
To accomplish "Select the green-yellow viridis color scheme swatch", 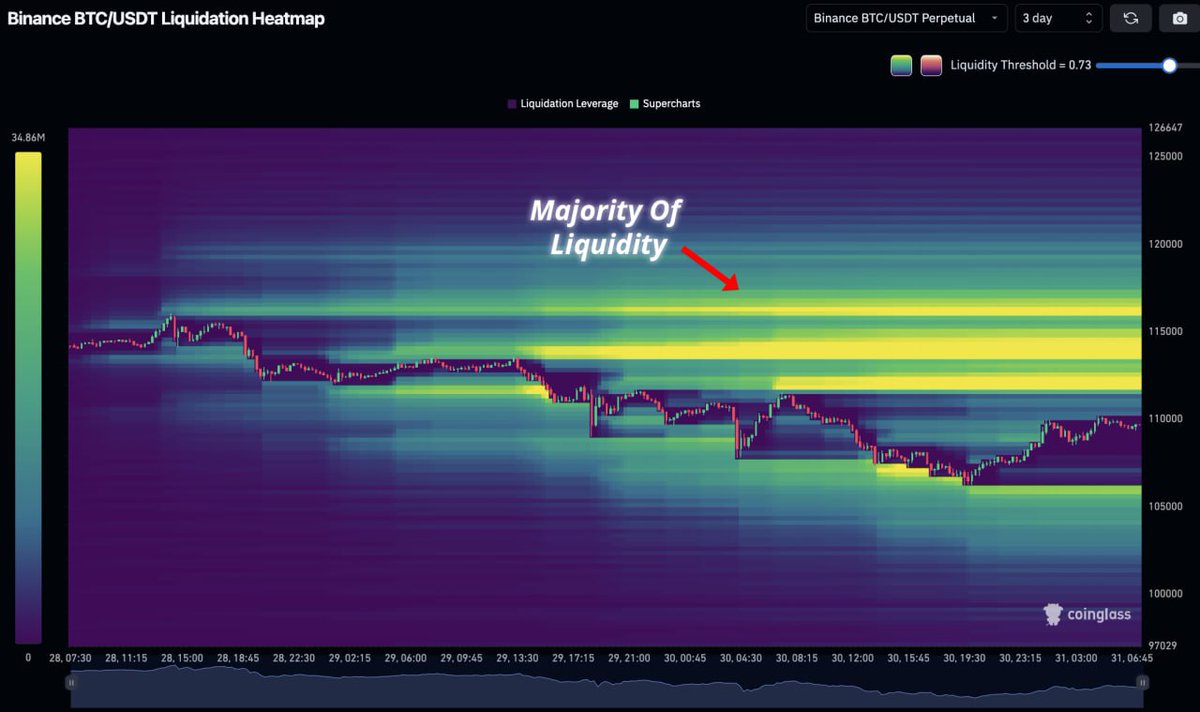I will point(901,66).
